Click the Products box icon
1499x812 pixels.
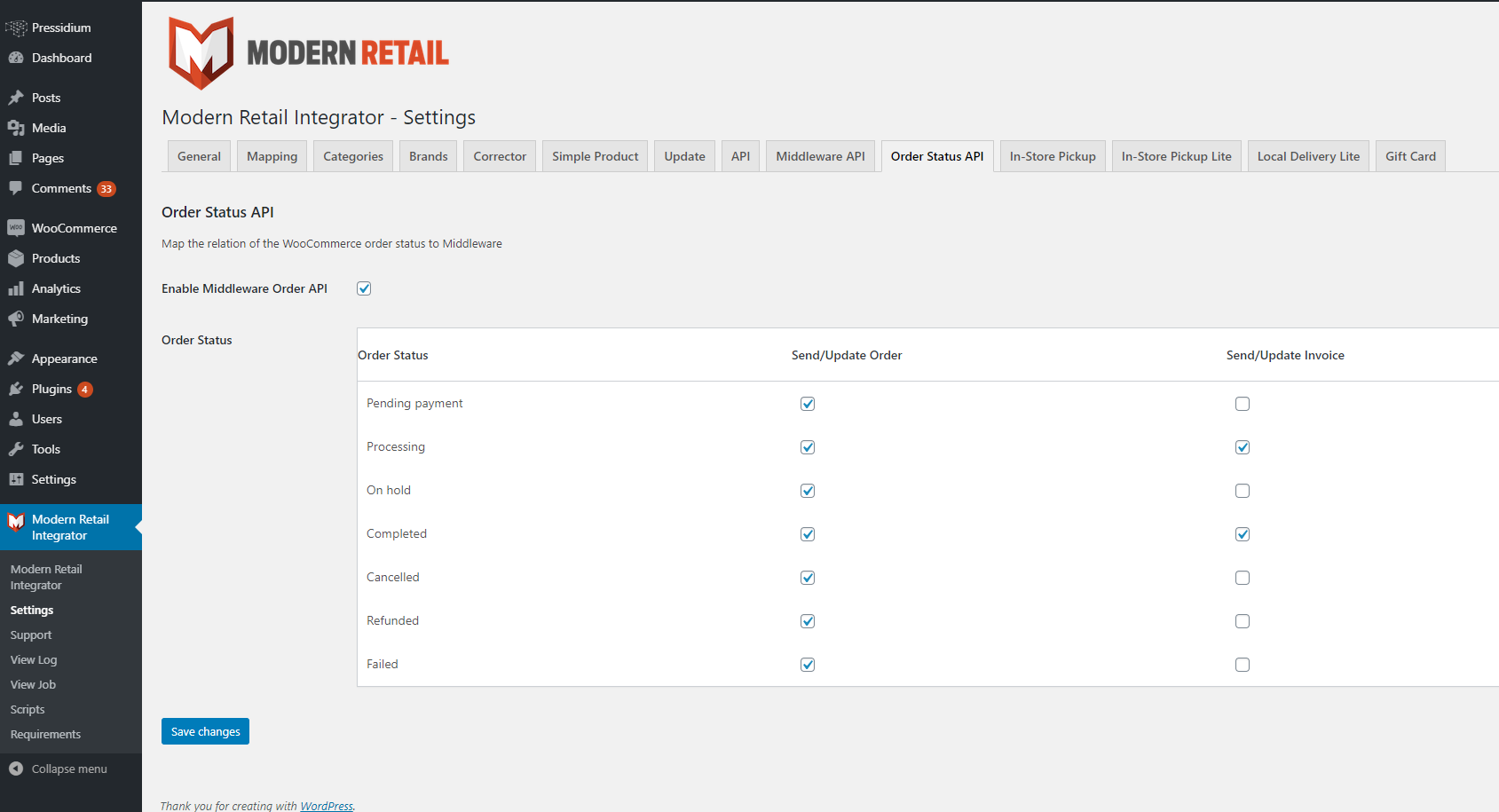(16, 258)
